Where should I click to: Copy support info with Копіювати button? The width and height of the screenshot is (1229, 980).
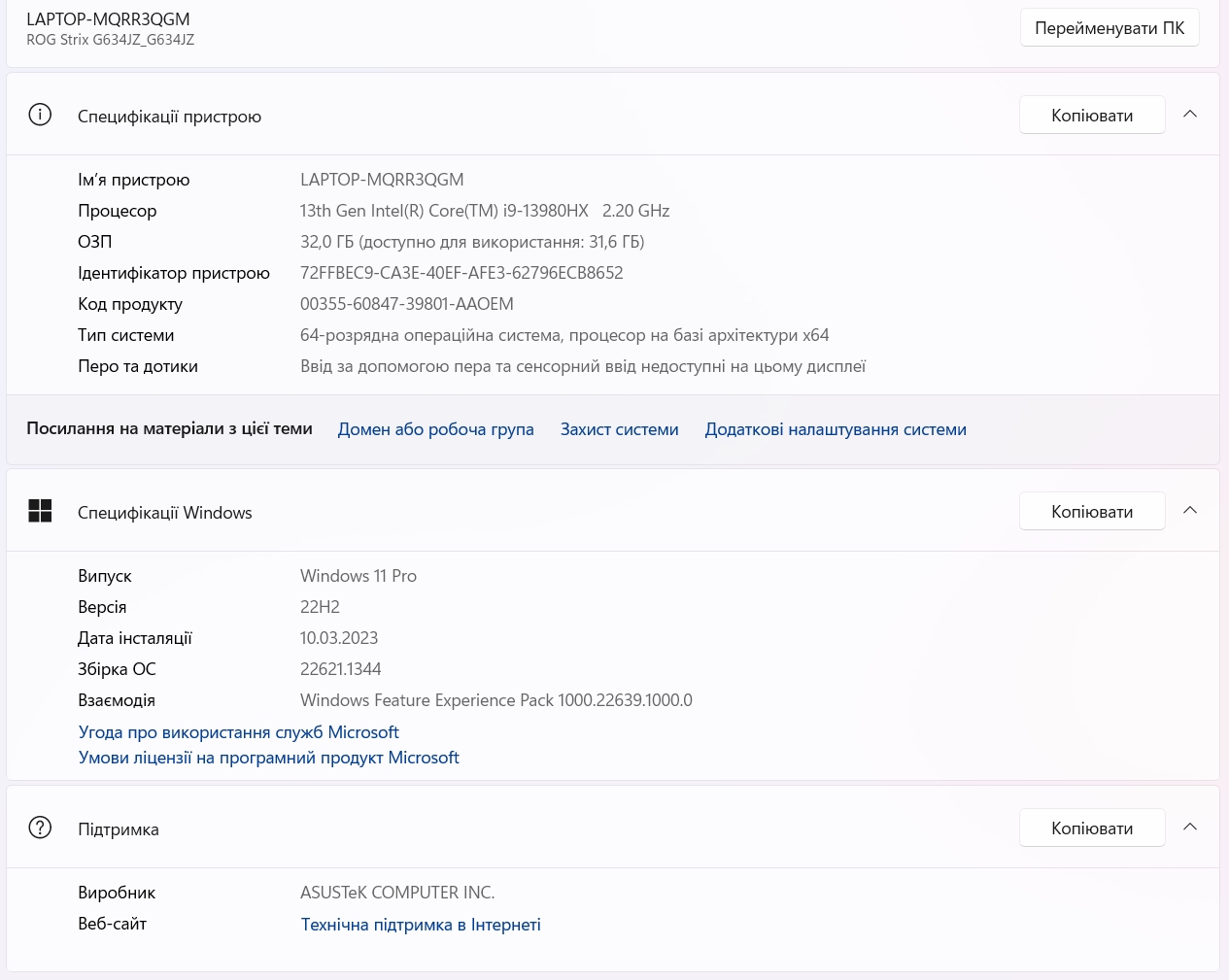1091,828
